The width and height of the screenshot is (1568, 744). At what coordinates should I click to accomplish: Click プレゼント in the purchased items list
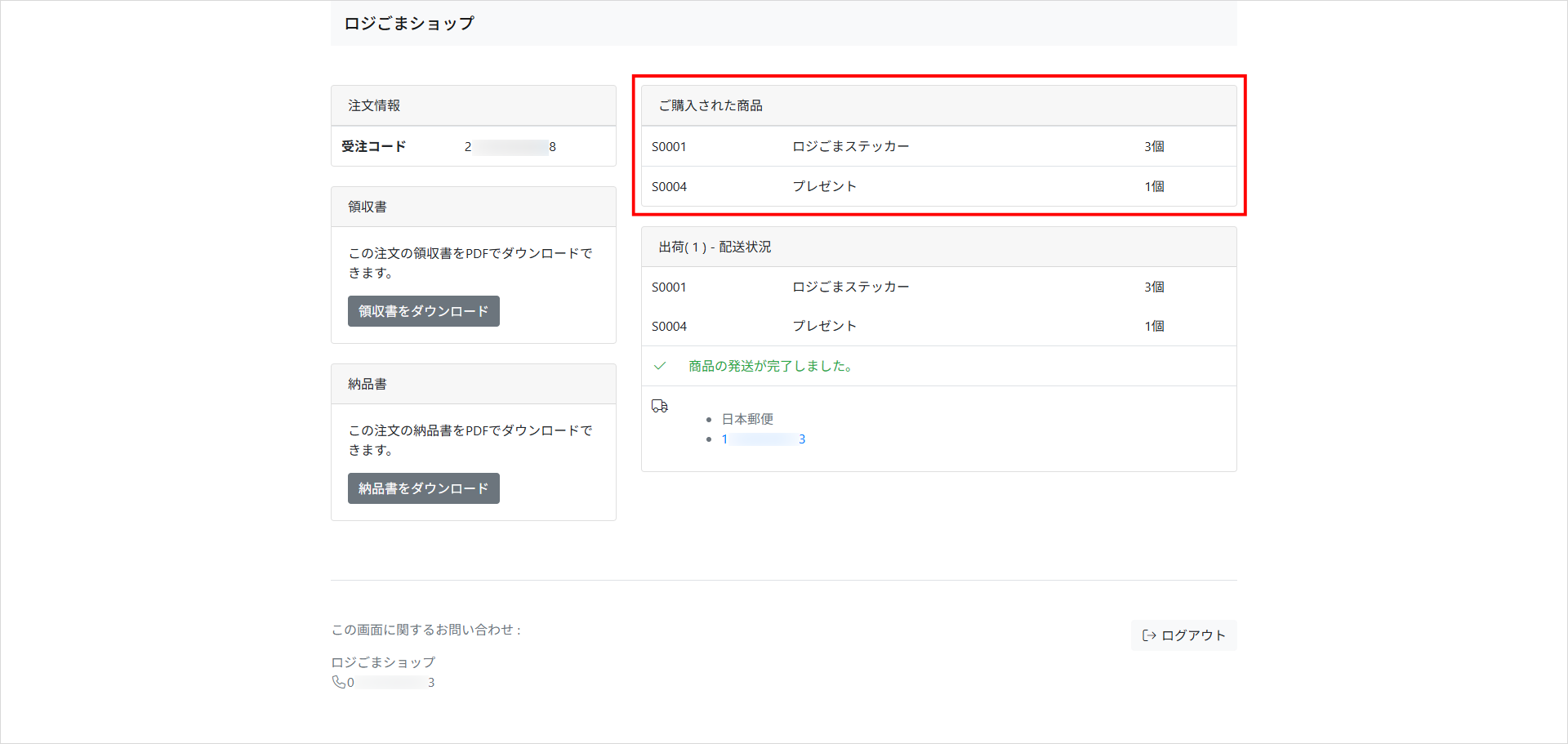click(x=824, y=186)
